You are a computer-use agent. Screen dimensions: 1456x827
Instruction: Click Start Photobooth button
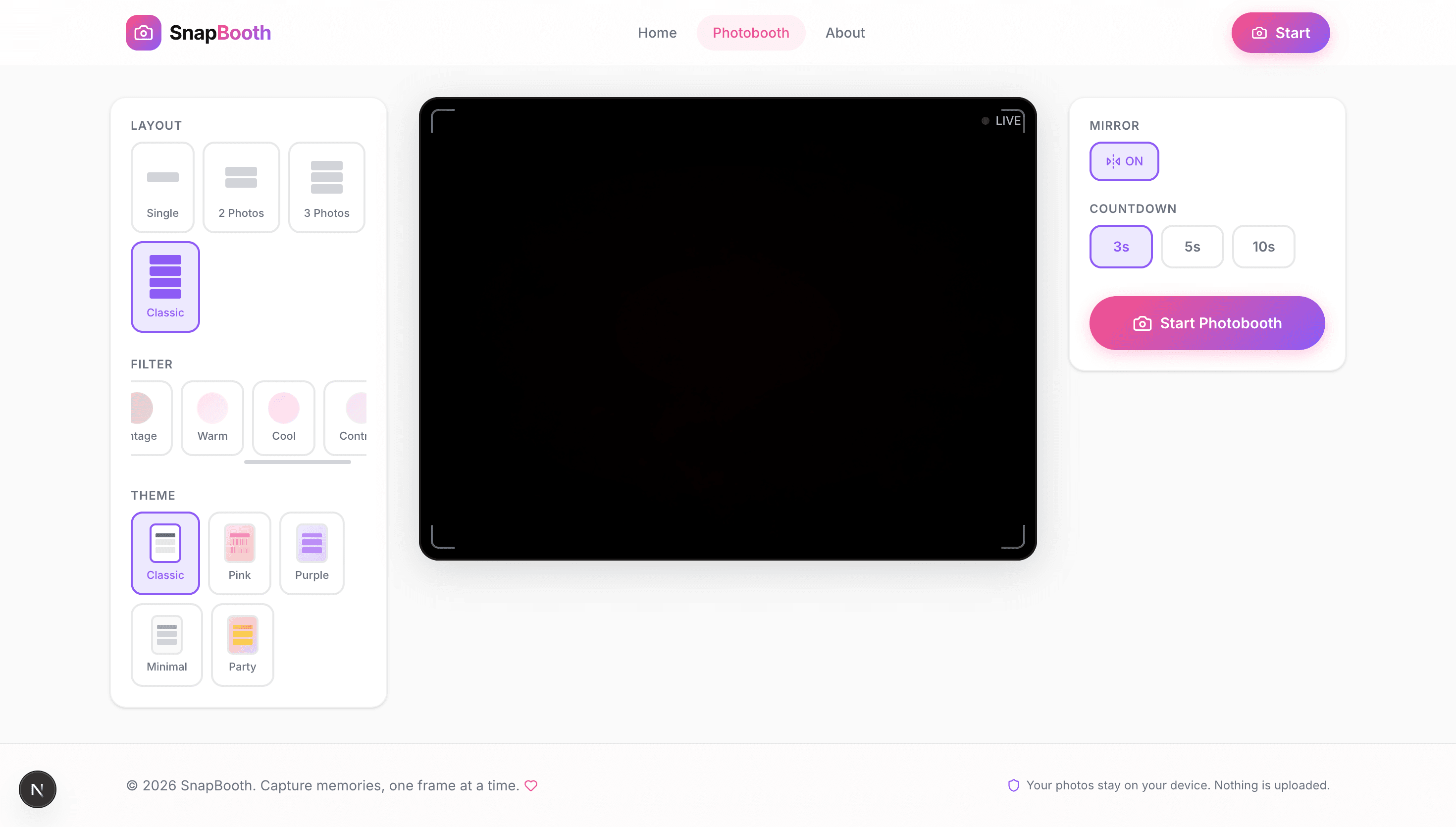1207,322
